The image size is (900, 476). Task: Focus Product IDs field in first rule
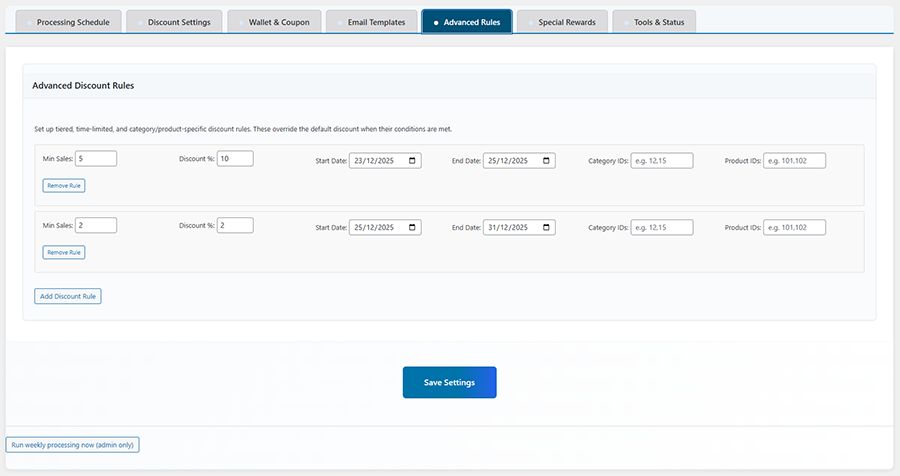click(794, 161)
